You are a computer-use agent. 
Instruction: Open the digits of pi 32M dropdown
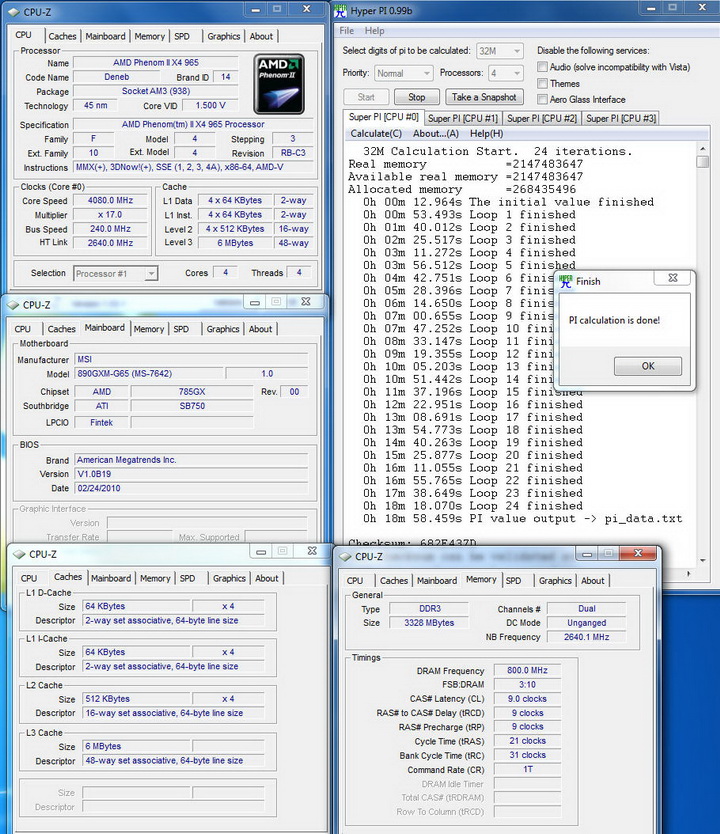click(500, 51)
